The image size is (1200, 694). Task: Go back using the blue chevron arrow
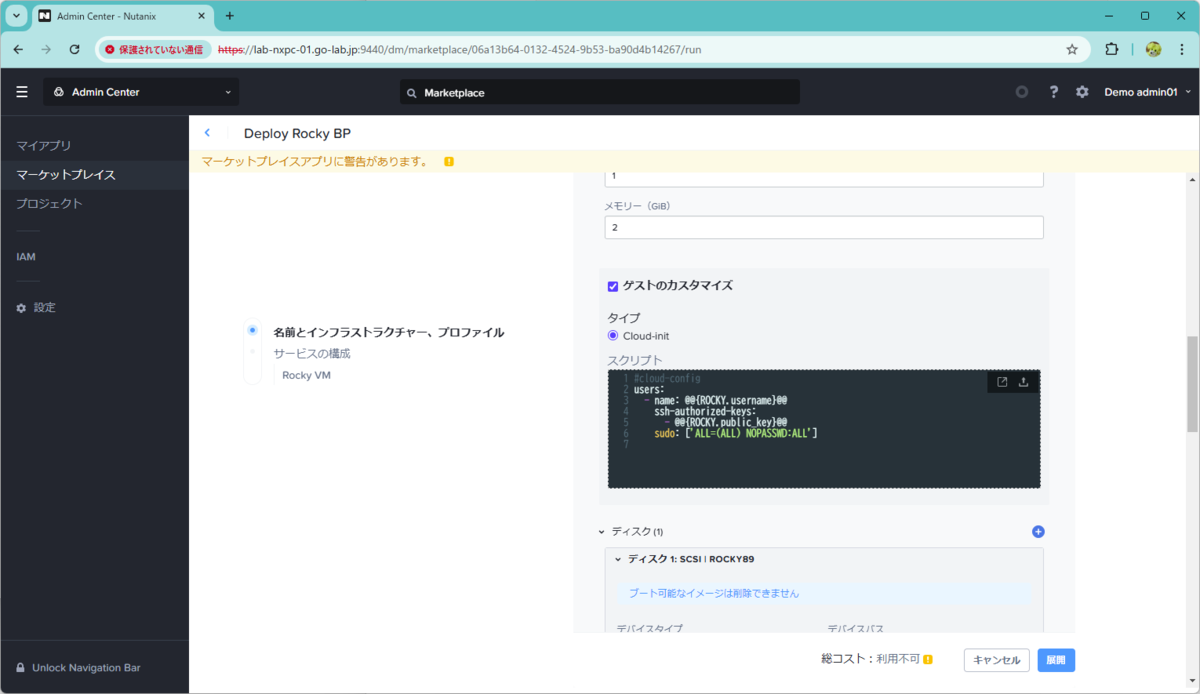pos(207,133)
